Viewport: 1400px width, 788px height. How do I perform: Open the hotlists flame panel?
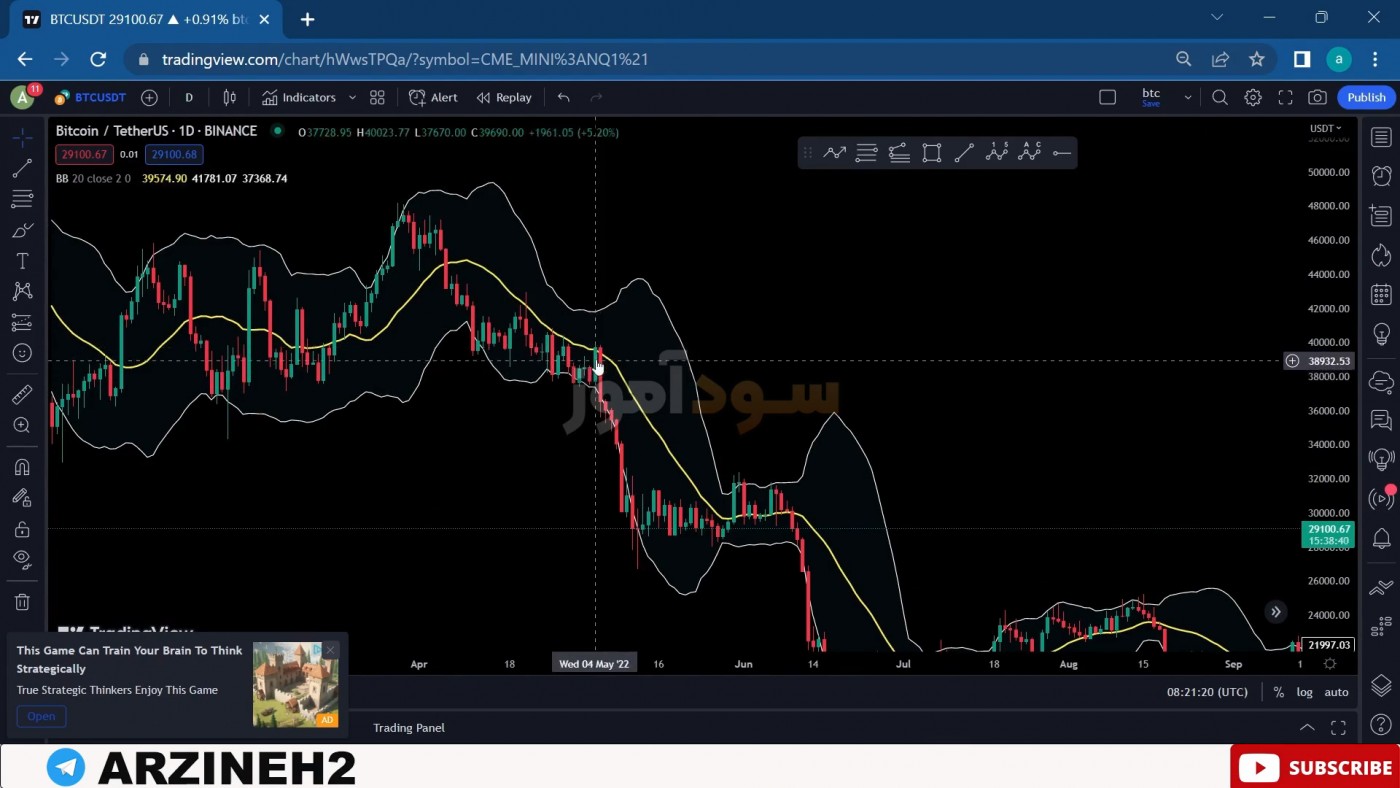tap(1381, 255)
